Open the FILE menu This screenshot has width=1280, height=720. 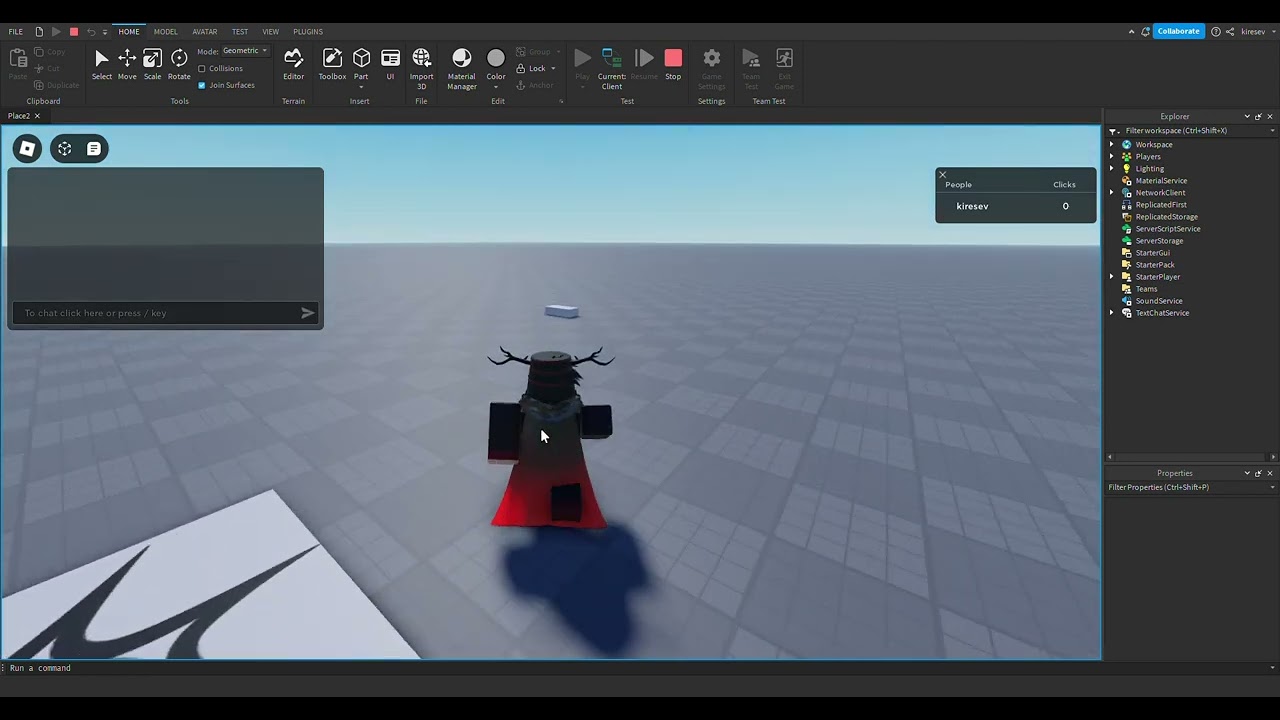click(16, 32)
